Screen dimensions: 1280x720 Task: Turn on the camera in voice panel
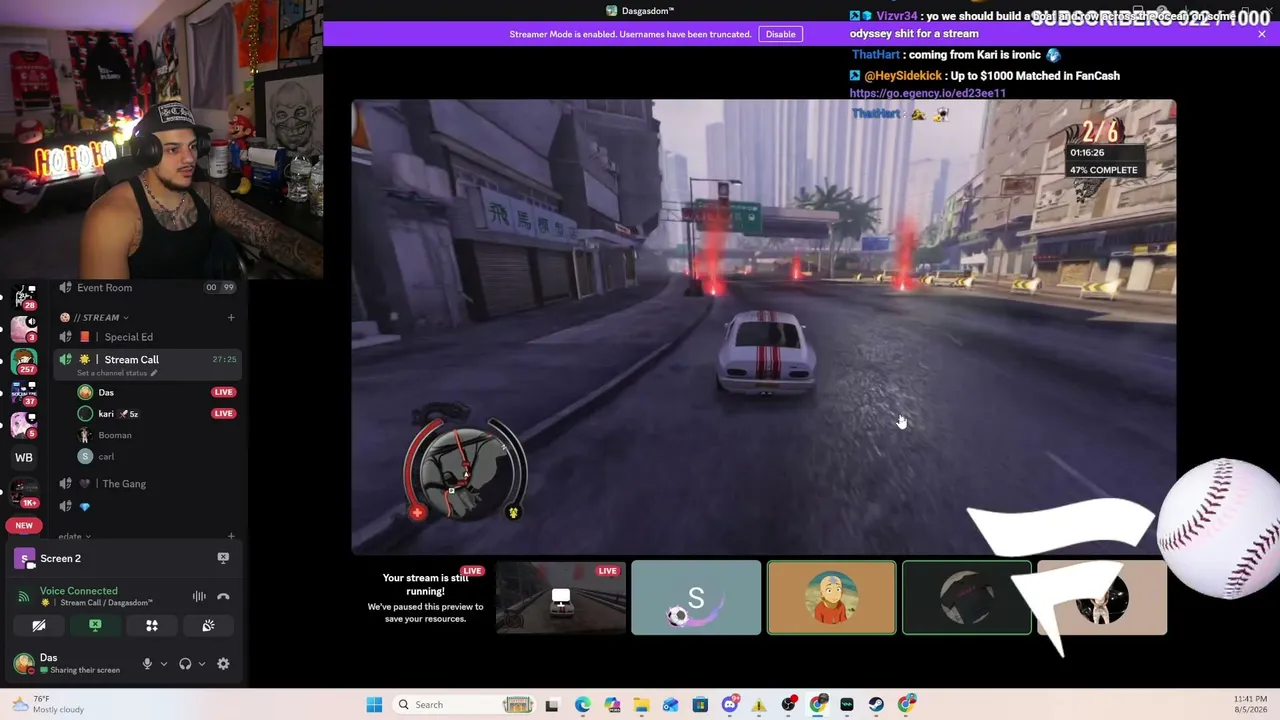click(x=39, y=625)
